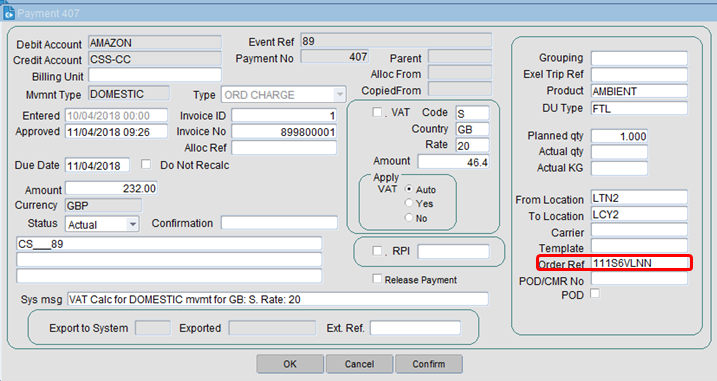Click the POD/CMR No field
Viewport: 717px width, 381px height.
[639, 279]
